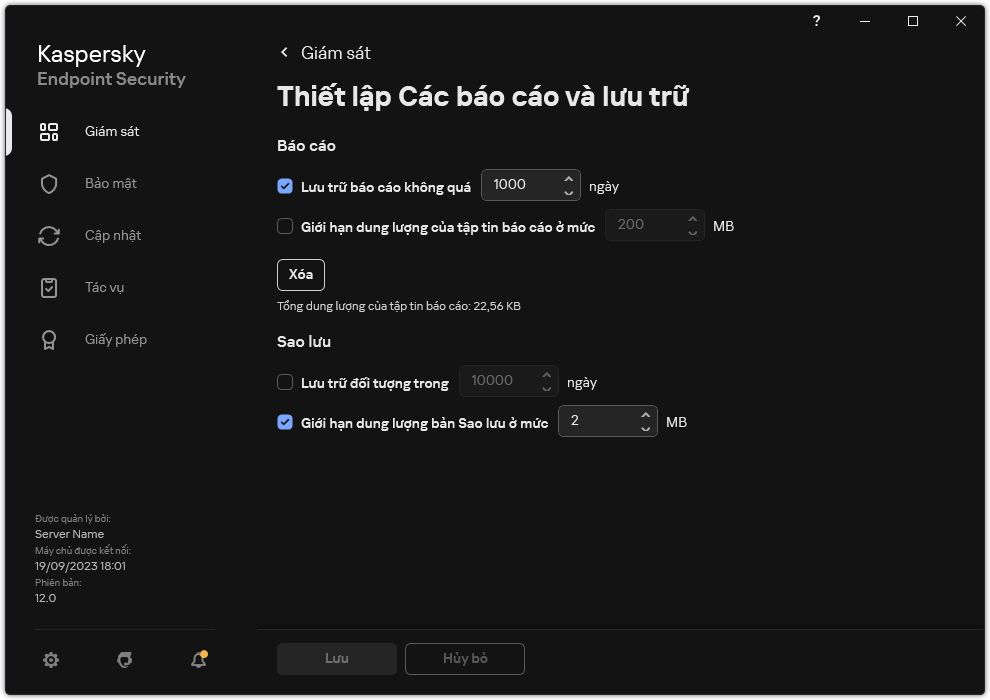Navigate back to Giám sát
The image size is (990, 700).
(x=325, y=52)
